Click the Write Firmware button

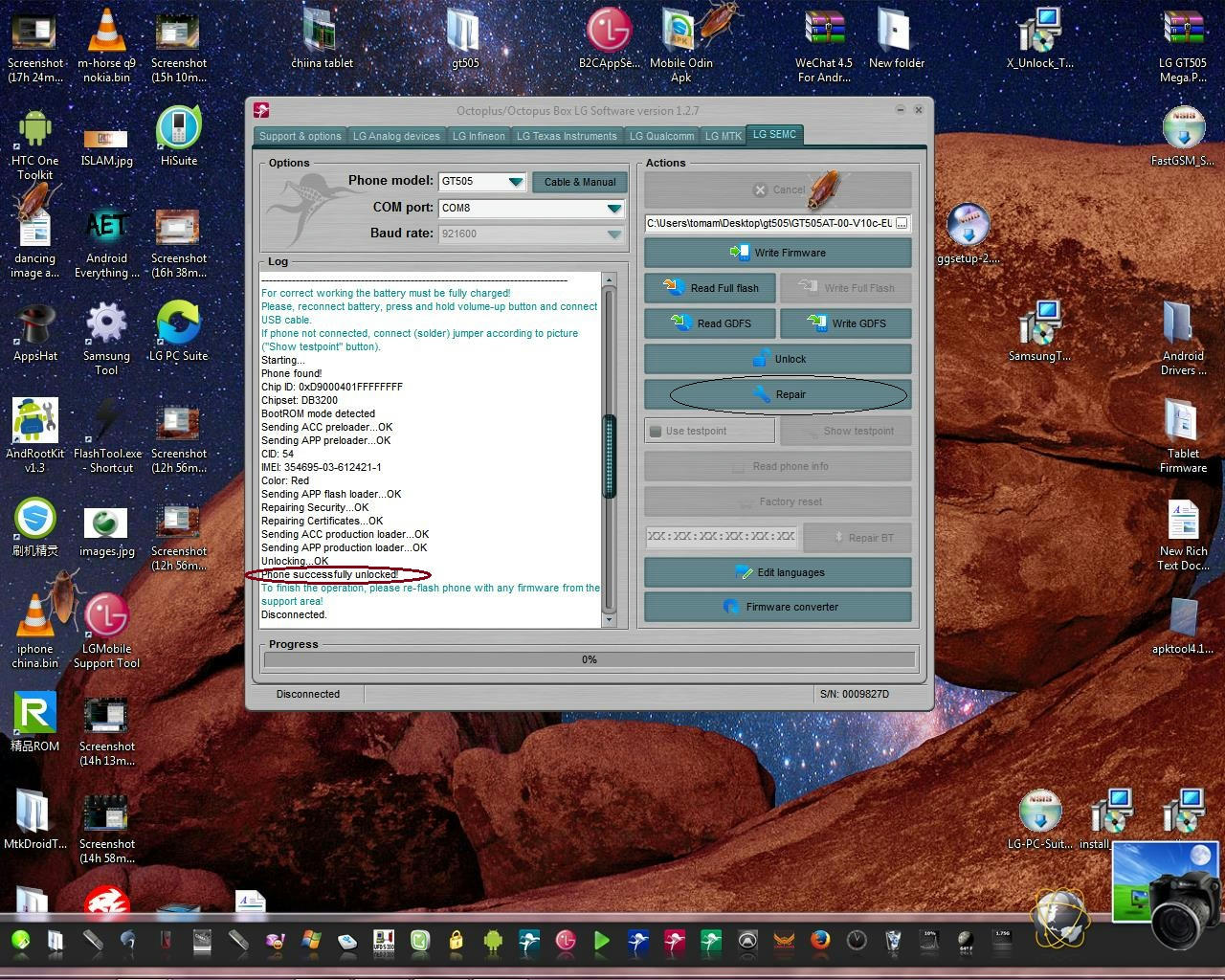coord(777,253)
